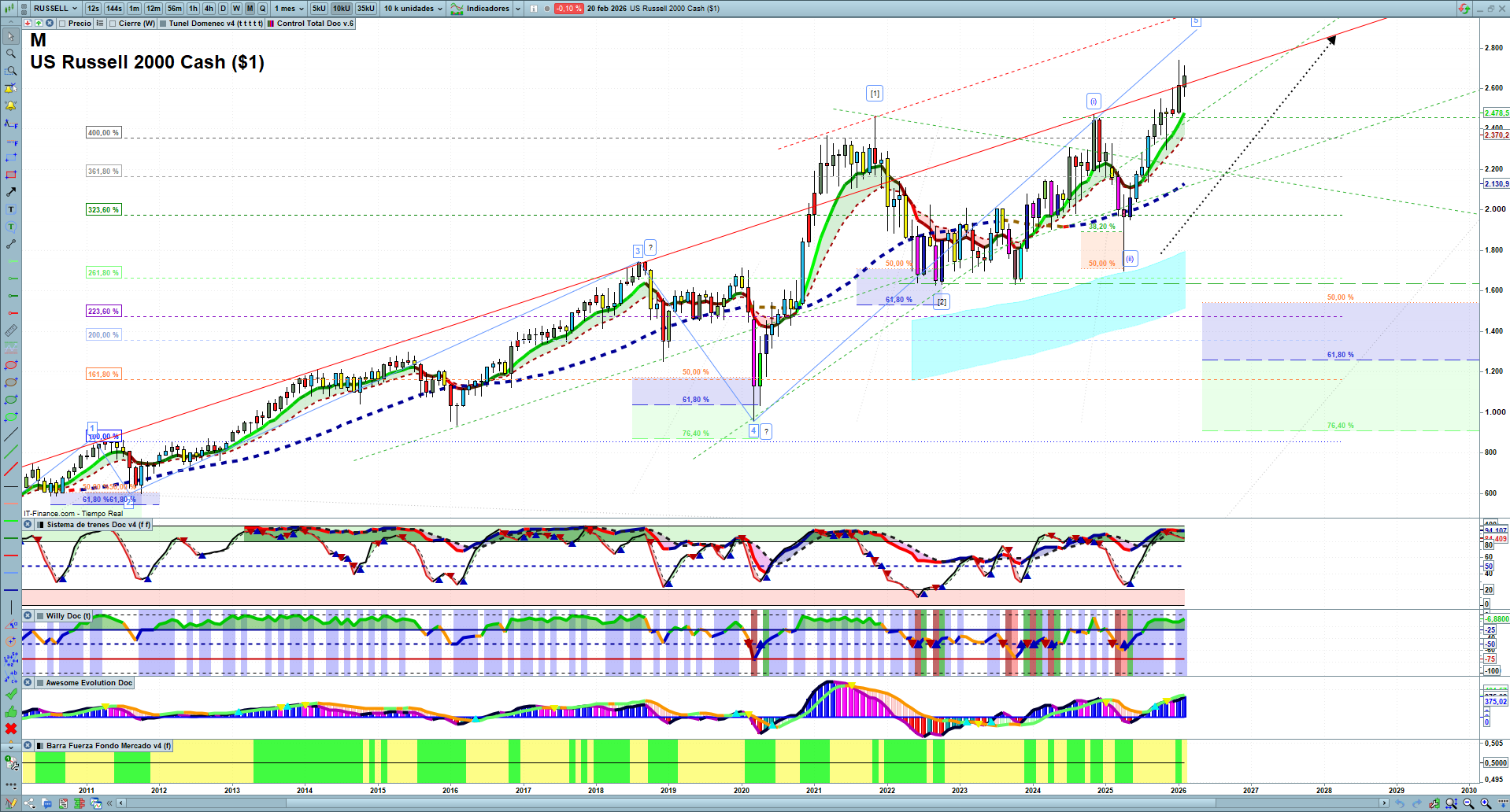This screenshot has height=812, width=1510.
Task: Click the green upload arrow icon near Precio
Action: coord(39,24)
